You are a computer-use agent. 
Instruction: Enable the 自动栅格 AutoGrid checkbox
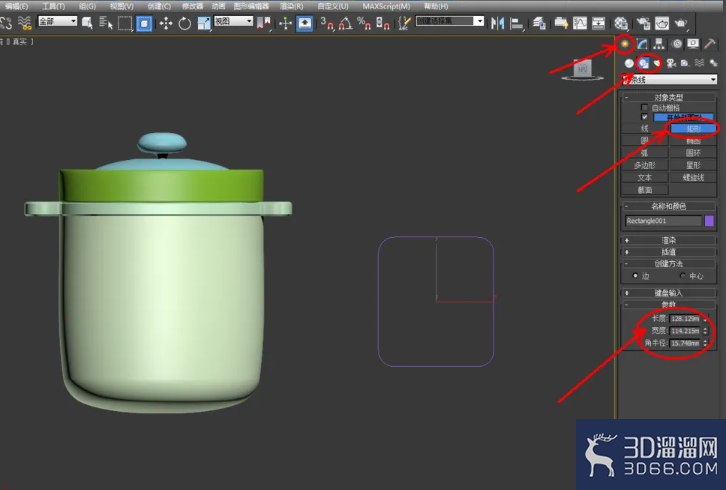(644, 107)
